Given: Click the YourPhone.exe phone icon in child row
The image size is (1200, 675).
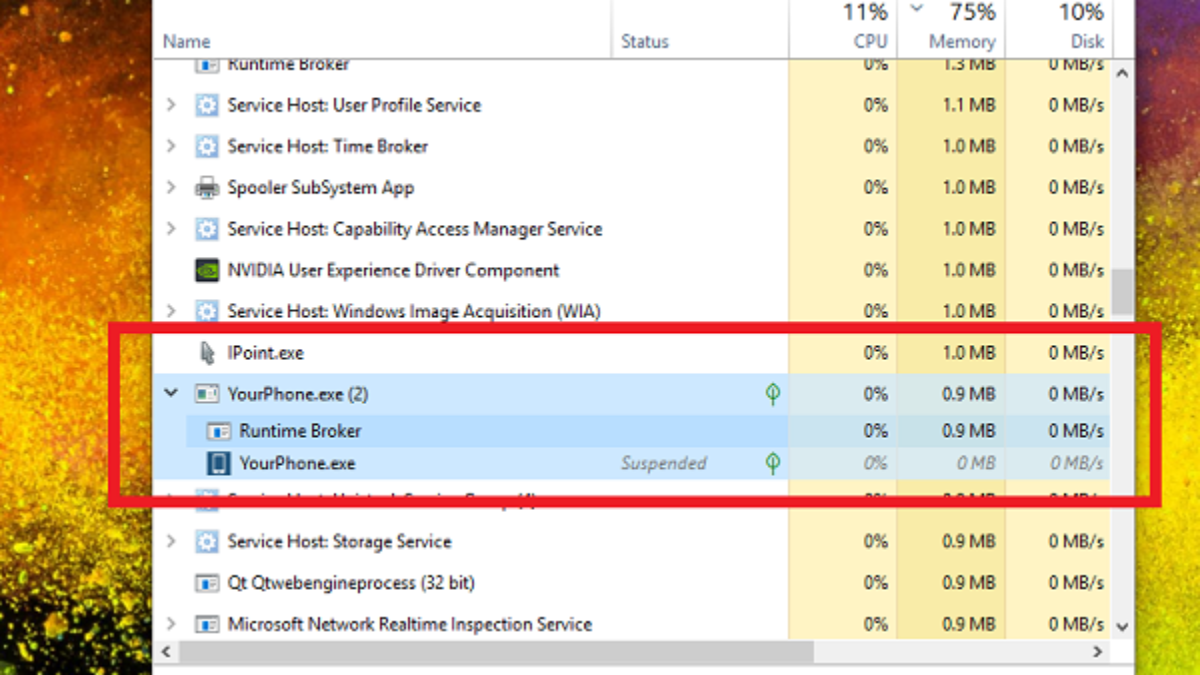Looking at the screenshot, I should [x=218, y=463].
